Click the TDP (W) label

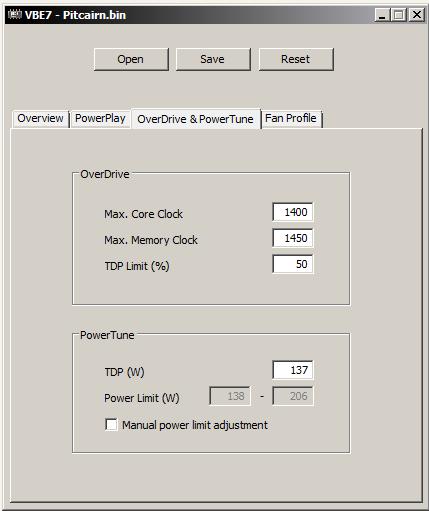point(124,372)
